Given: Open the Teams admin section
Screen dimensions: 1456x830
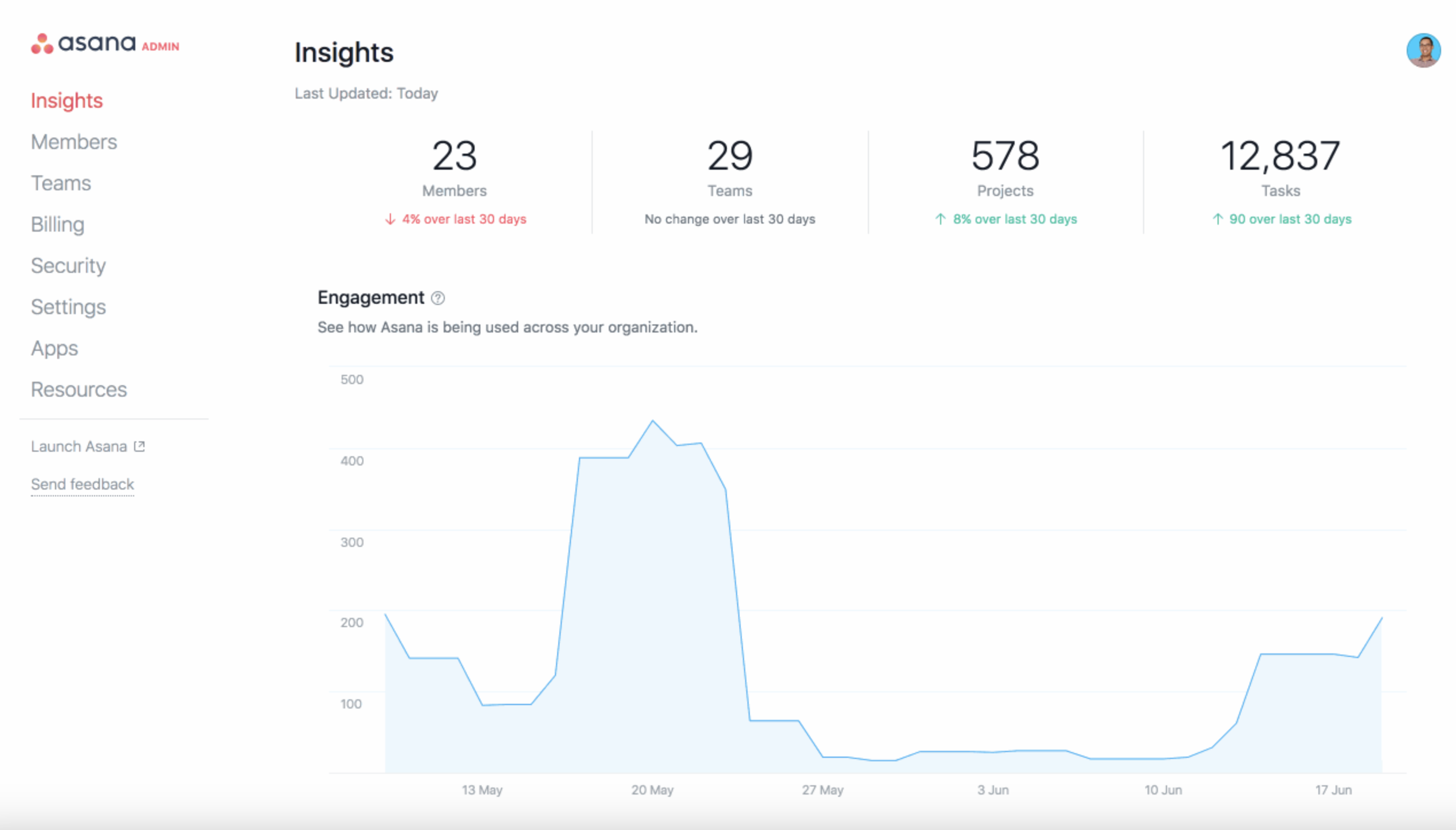Looking at the screenshot, I should point(61,183).
